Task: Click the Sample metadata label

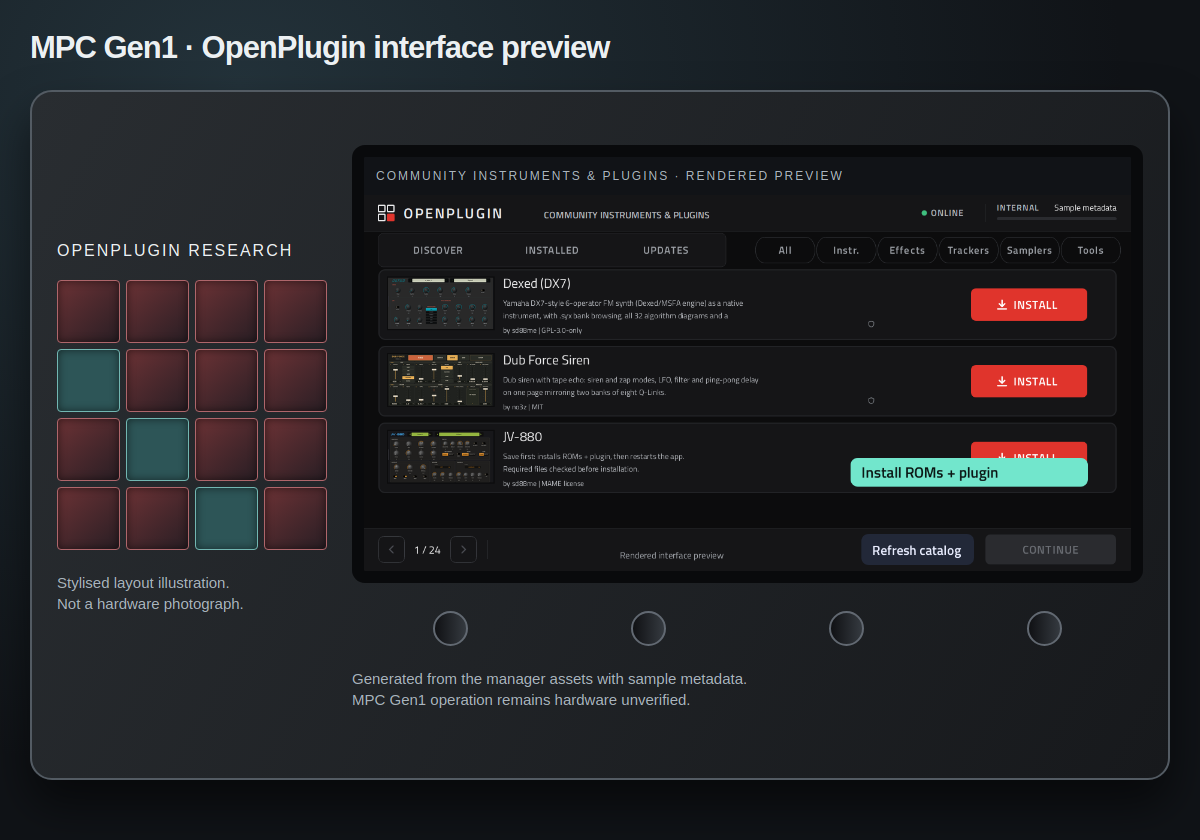Action: tap(1085, 208)
